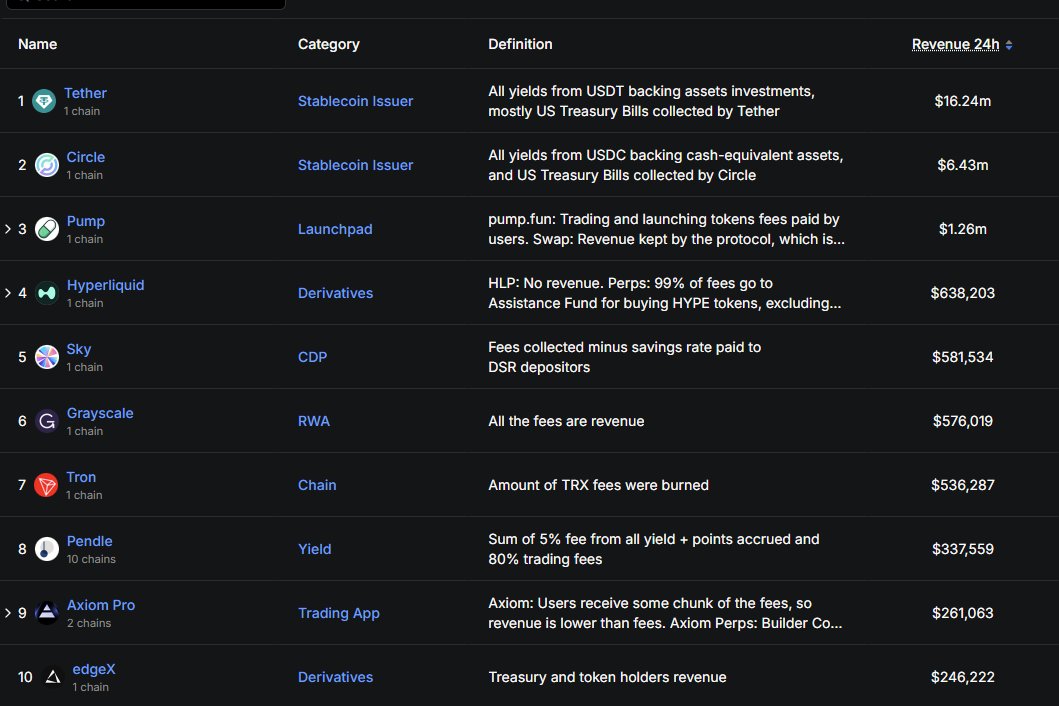Open the Circle protocol link
1059x706 pixels.
[86, 157]
